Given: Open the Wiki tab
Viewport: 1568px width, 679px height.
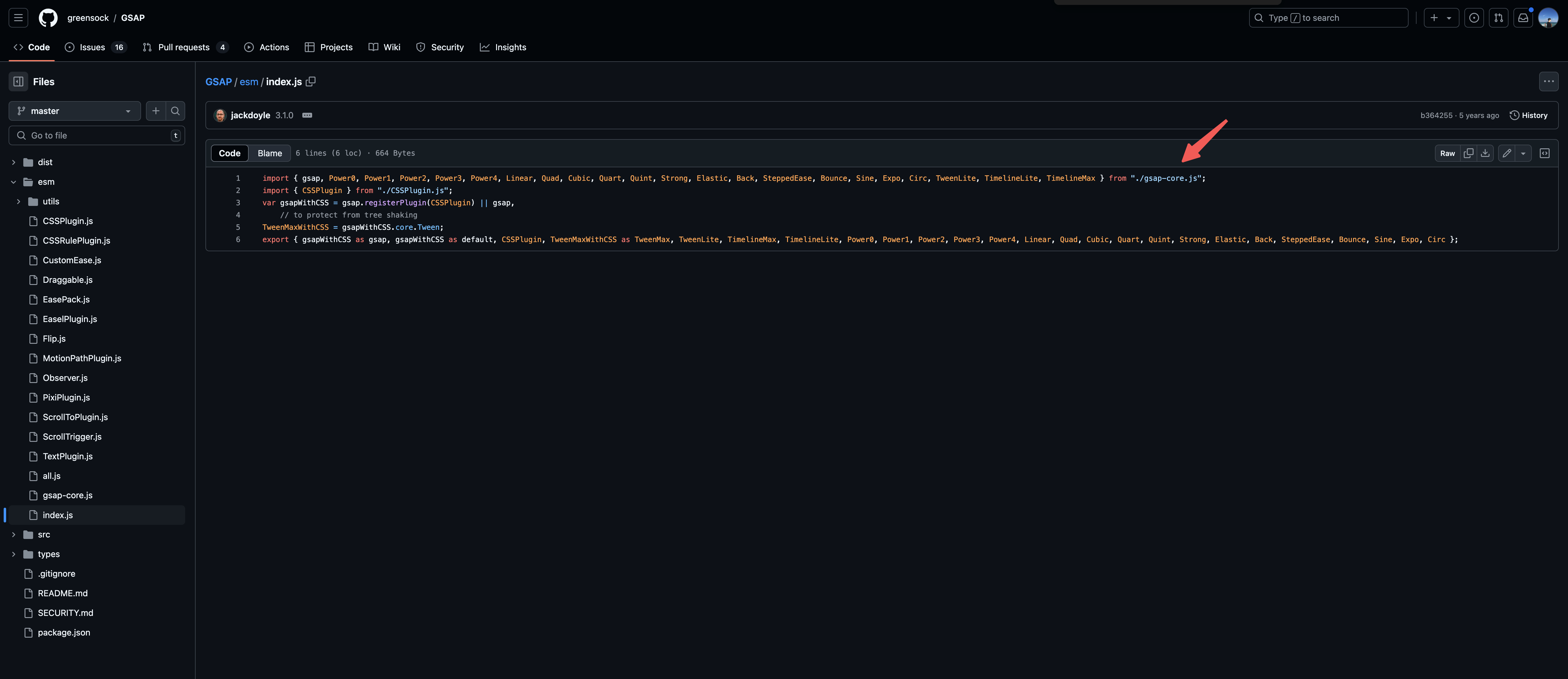Looking at the screenshot, I should pos(385,47).
